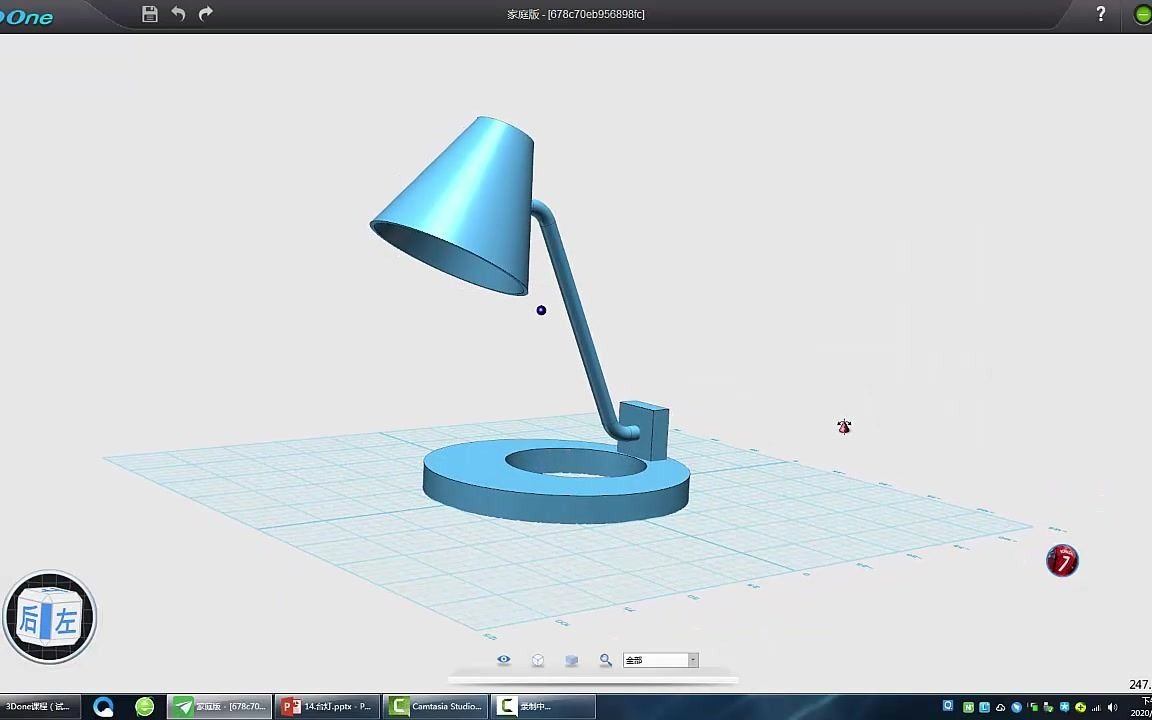Click the network signal bars tray icon
The height and width of the screenshot is (720, 1152).
click(1096, 708)
